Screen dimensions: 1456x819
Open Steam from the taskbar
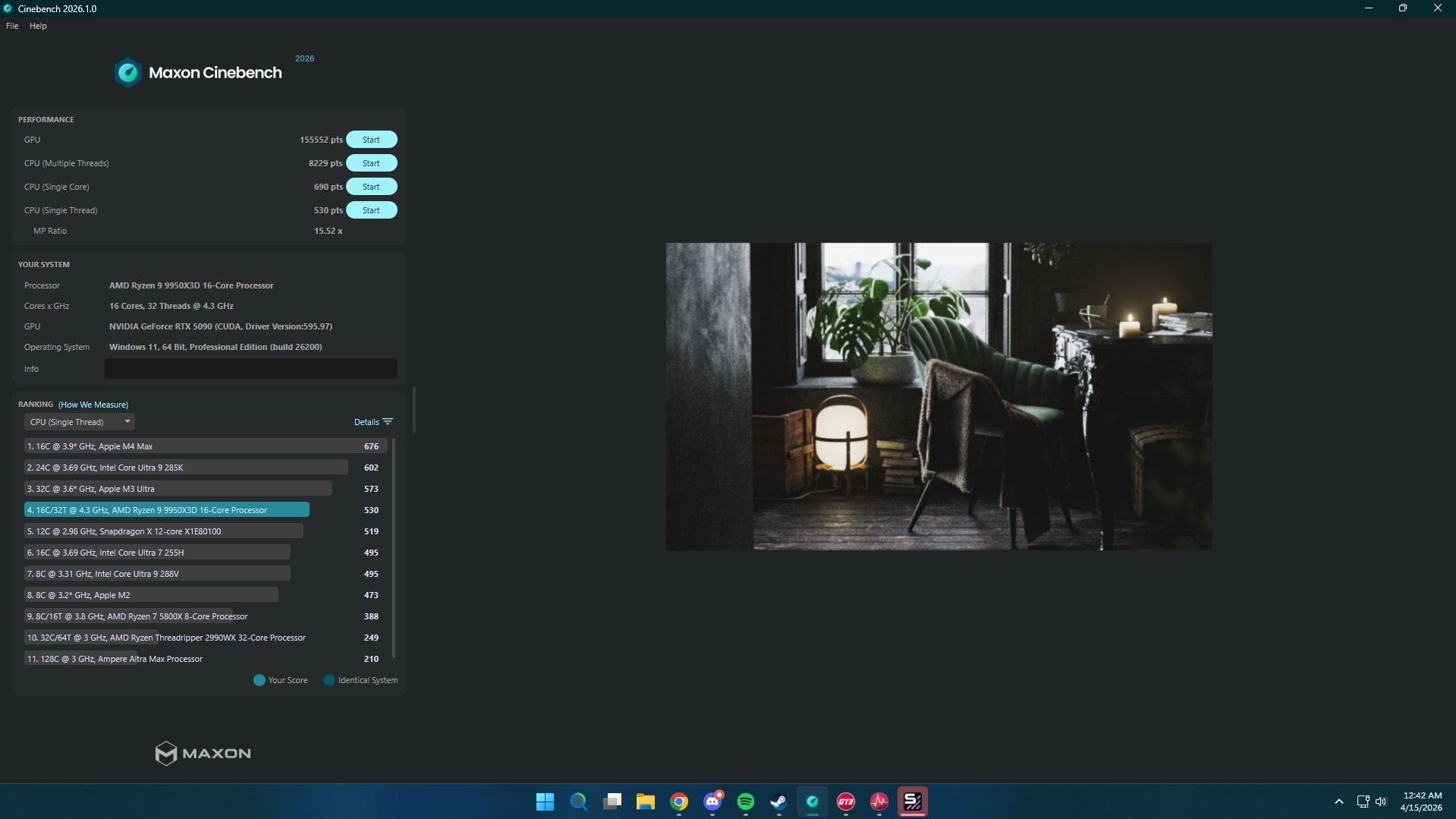point(779,802)
